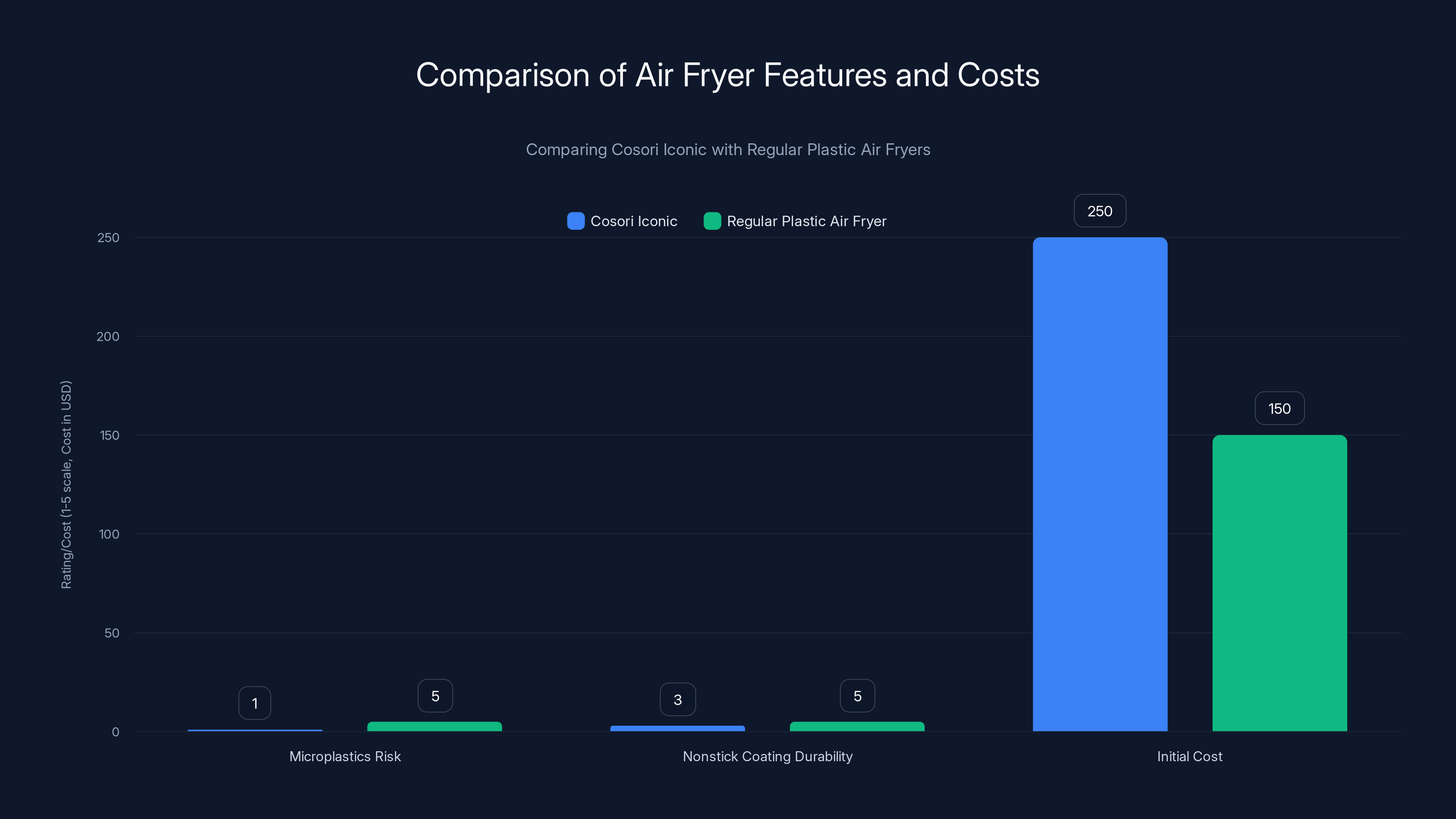1456x819 pixels.
Task: Click the Initial Cost category label
Action: (x=1189, y=756)
